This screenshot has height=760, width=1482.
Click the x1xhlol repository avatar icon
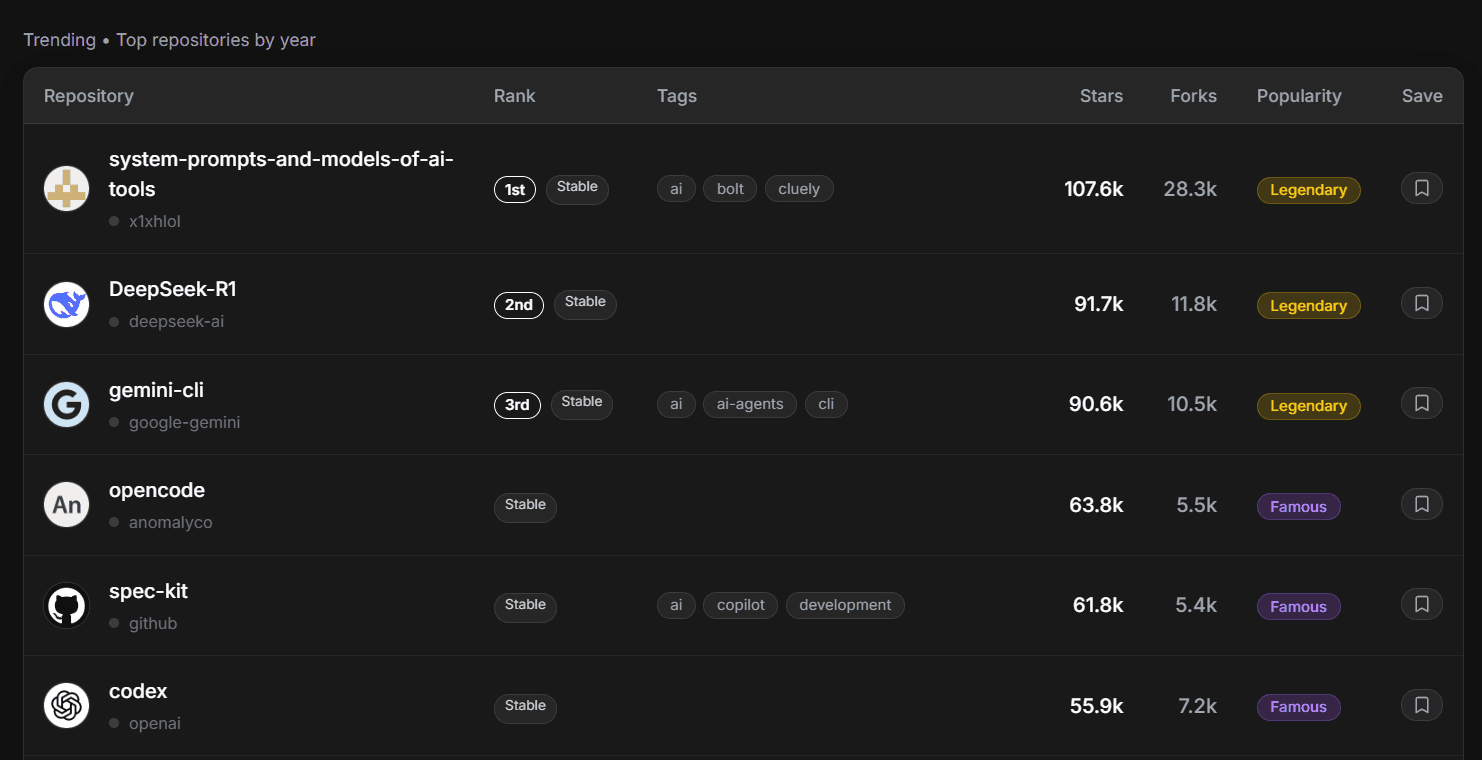(67, 188)
